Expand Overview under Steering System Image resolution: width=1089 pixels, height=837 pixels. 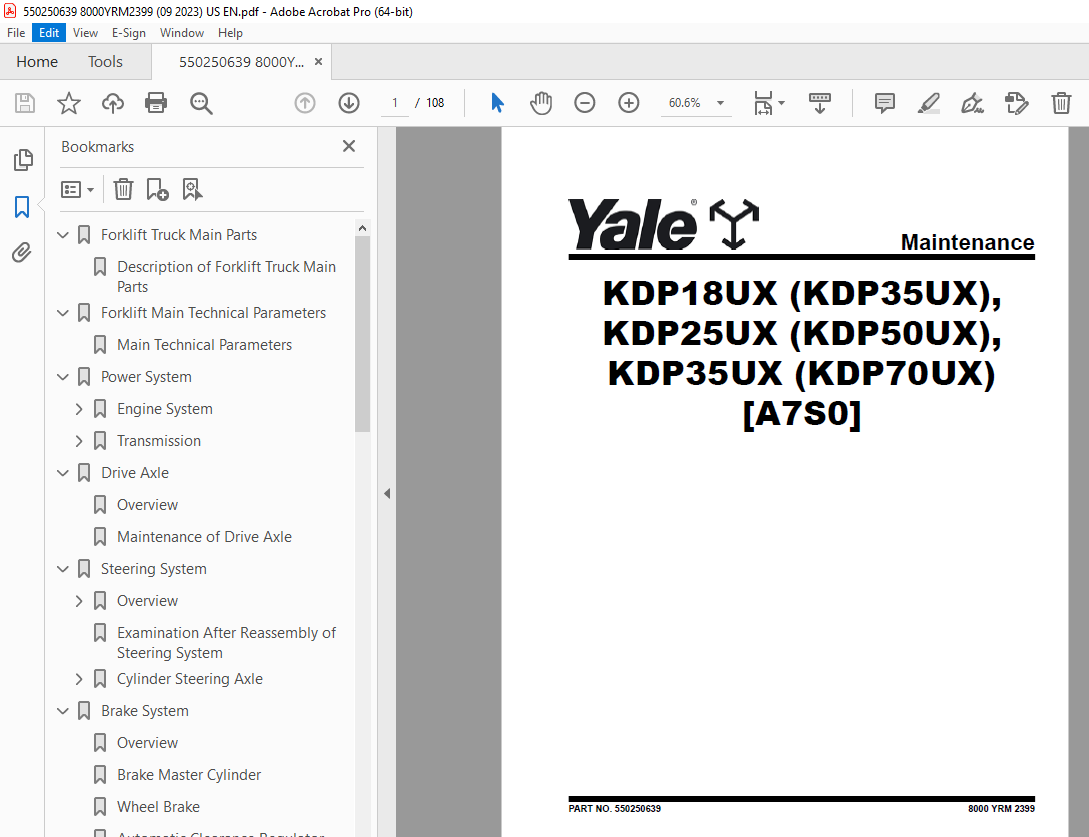(79, 600)
